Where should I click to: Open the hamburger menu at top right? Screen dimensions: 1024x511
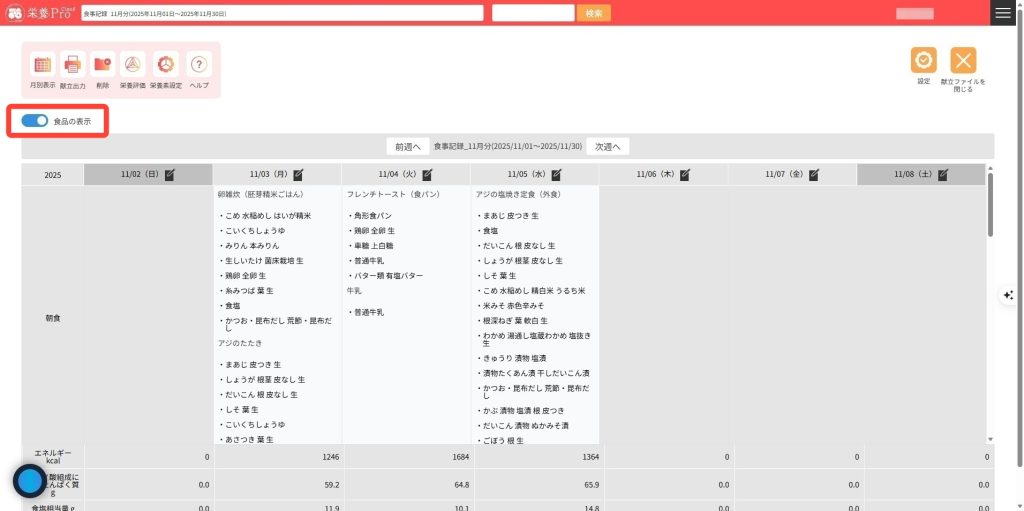pos(1003,13)
